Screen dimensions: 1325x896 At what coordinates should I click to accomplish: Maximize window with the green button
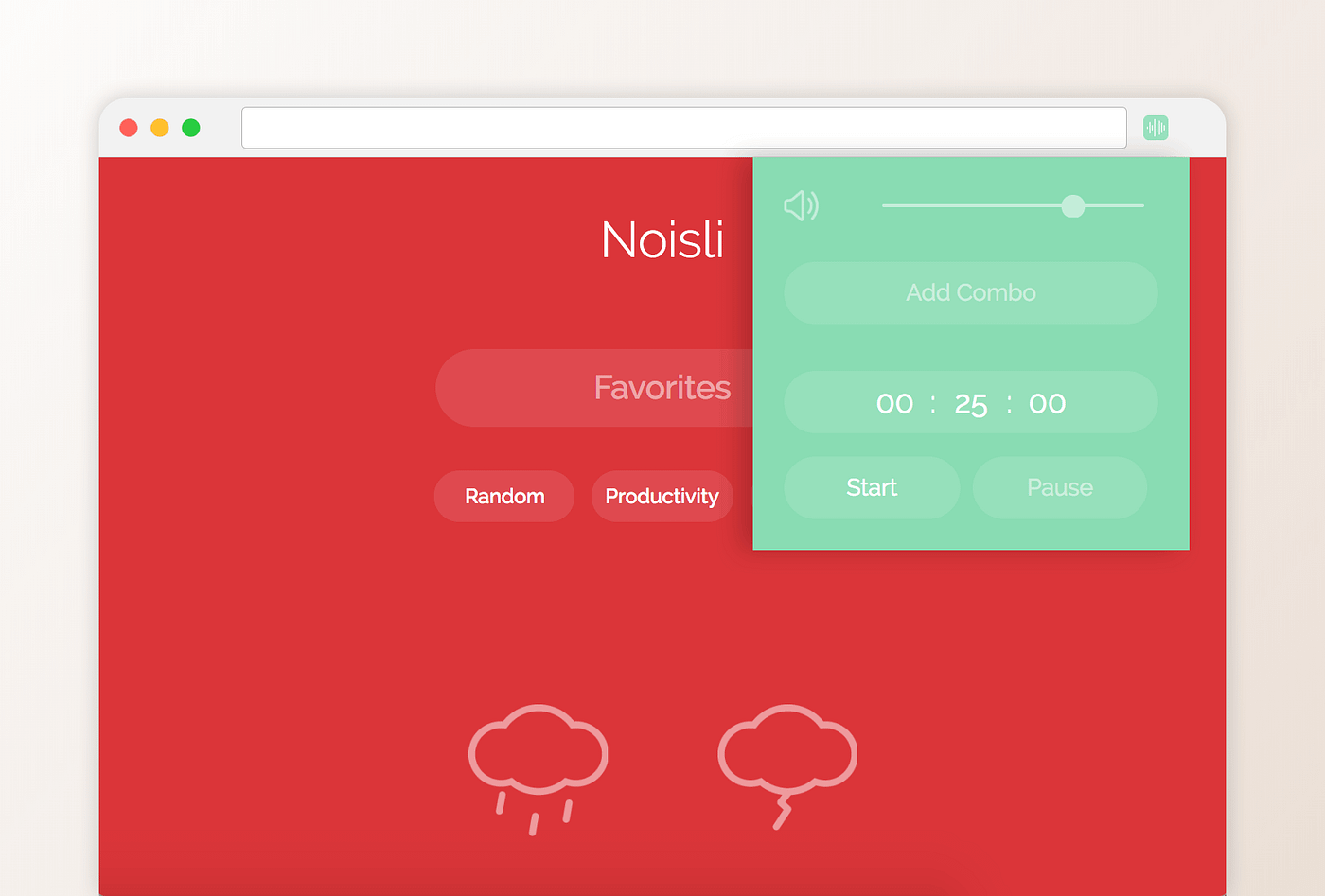point(191,128)
